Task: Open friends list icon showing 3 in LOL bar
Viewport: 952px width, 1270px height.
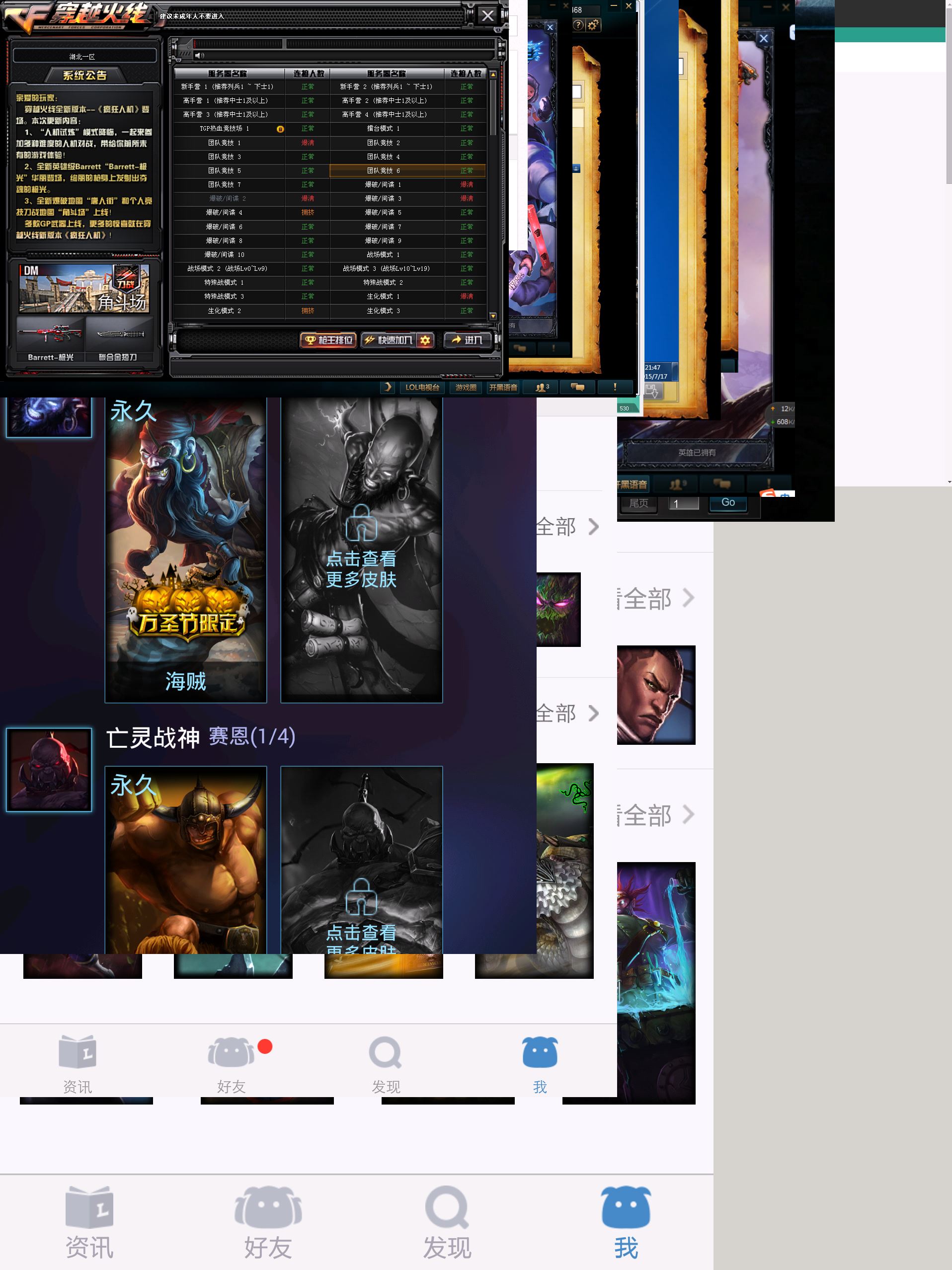Action: [x=542, y=388]
